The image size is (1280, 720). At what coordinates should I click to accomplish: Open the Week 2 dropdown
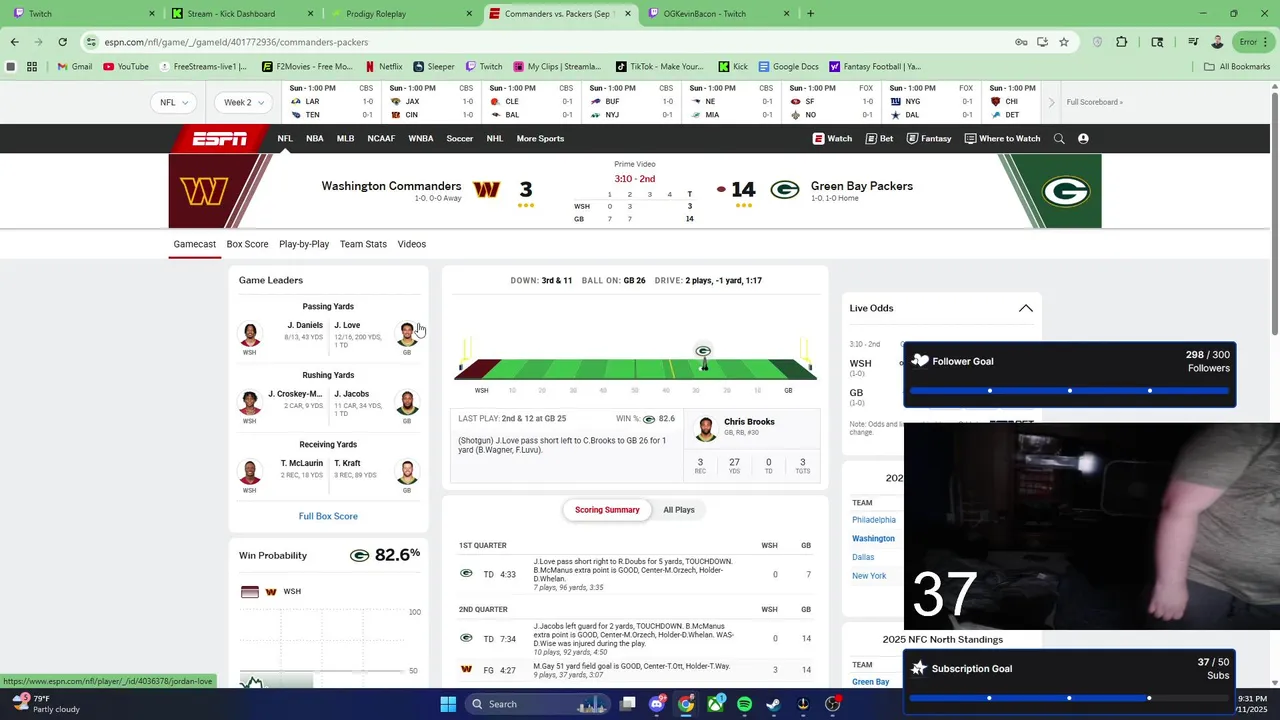click(244, 102)
